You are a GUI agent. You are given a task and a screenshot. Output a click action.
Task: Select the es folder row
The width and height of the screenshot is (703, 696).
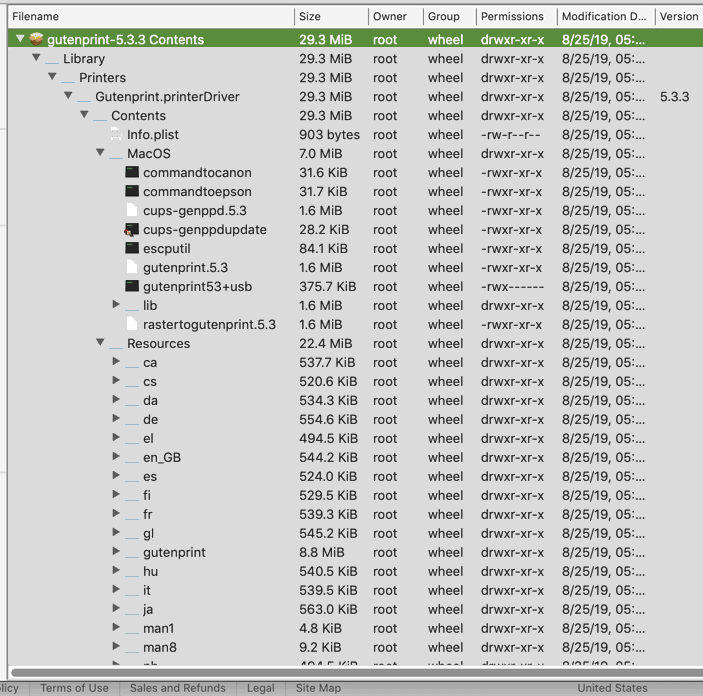pyautogui.click(x=356, y=476)
